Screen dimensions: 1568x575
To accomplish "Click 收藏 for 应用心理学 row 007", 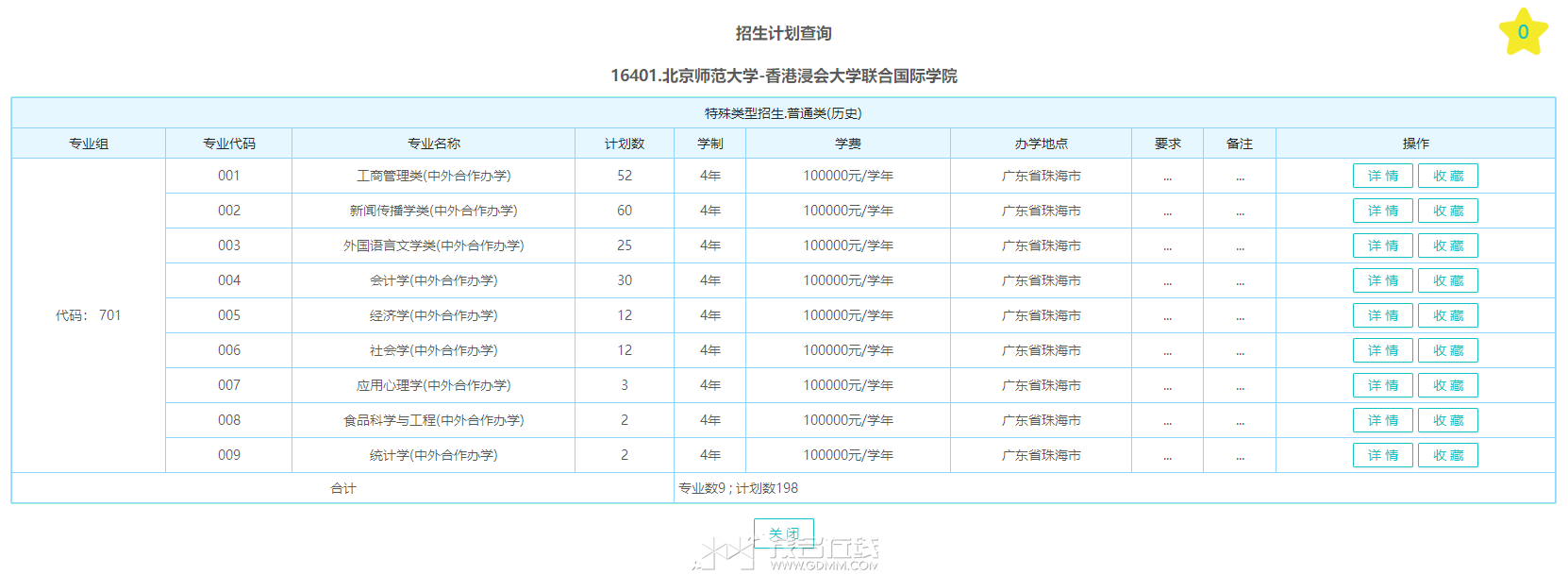I will [x=1448, y=385].
